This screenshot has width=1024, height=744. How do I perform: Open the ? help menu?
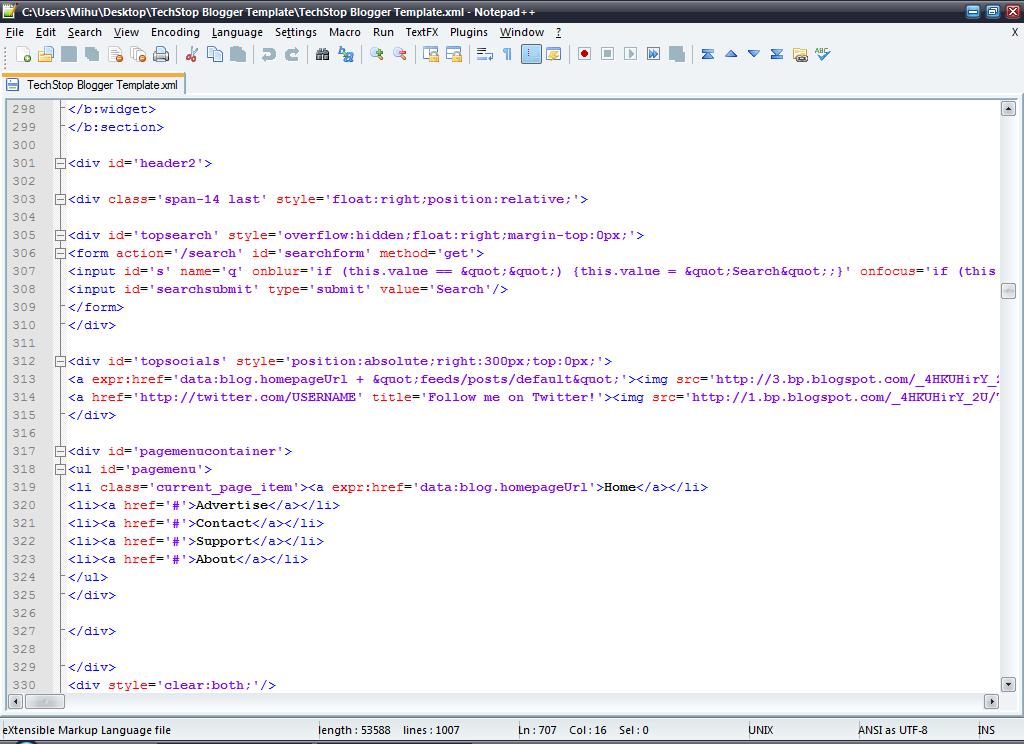pyautogui.click(x=558, y=32)
